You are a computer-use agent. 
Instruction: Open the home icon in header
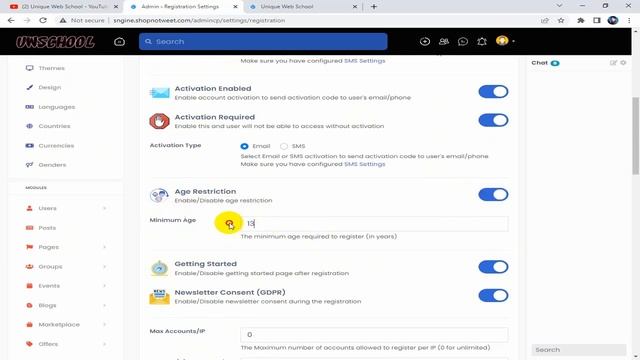coord(120,42)
